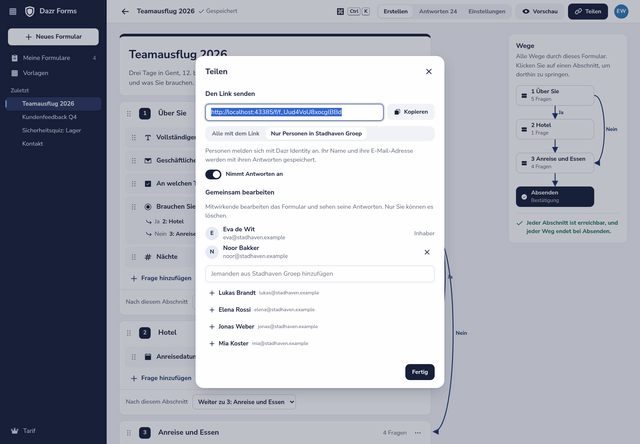Click the share link URL field
Screen dimensions: 640x444
(294, 112)
